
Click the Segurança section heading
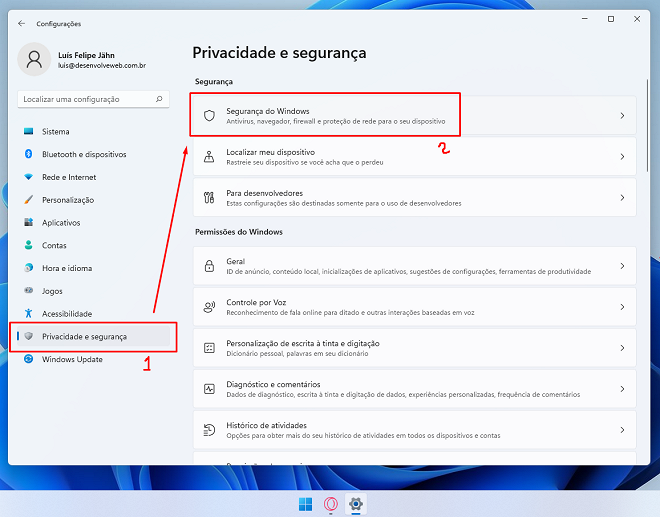tap(214, 82)
